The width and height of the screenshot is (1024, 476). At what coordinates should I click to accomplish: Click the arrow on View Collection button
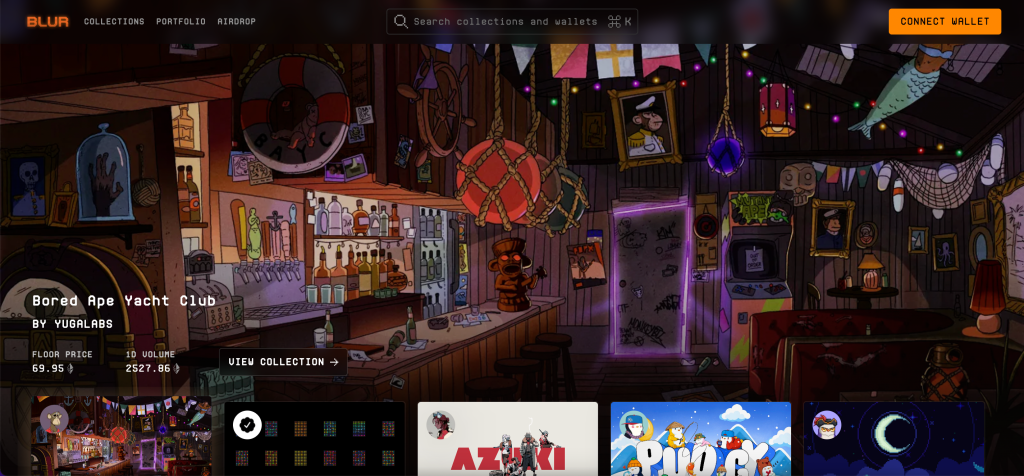coord(334,362)
